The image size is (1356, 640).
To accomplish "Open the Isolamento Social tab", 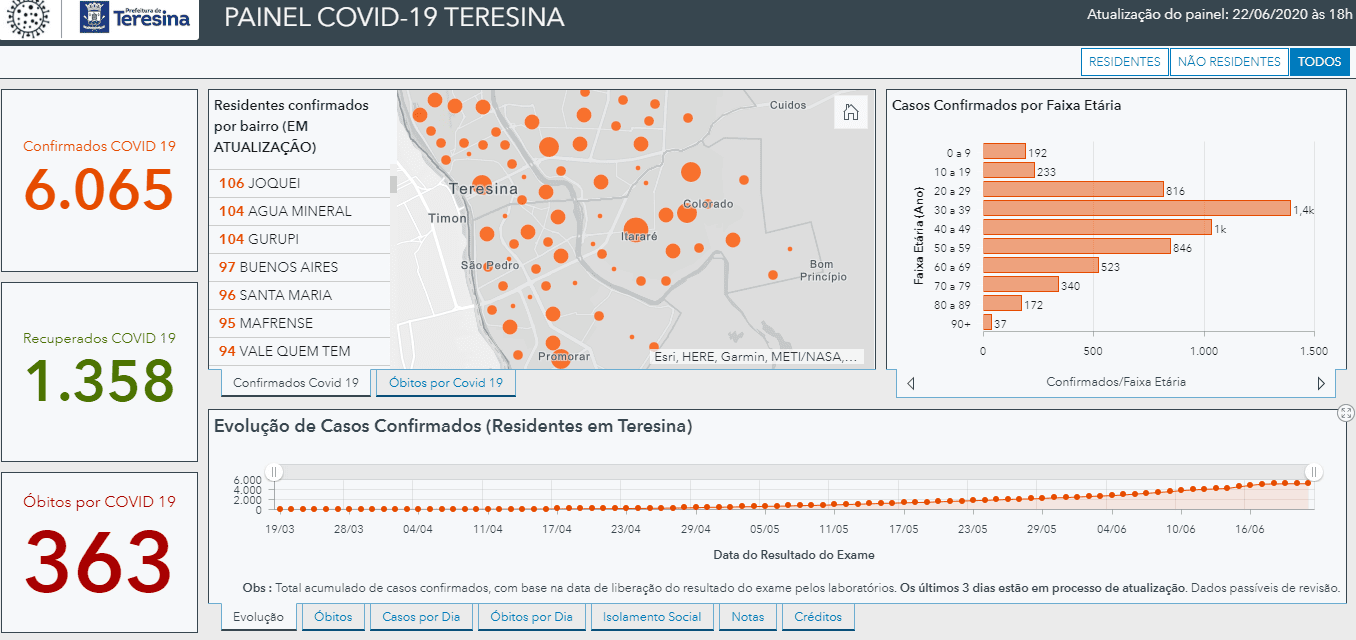I will pos(651,617).
